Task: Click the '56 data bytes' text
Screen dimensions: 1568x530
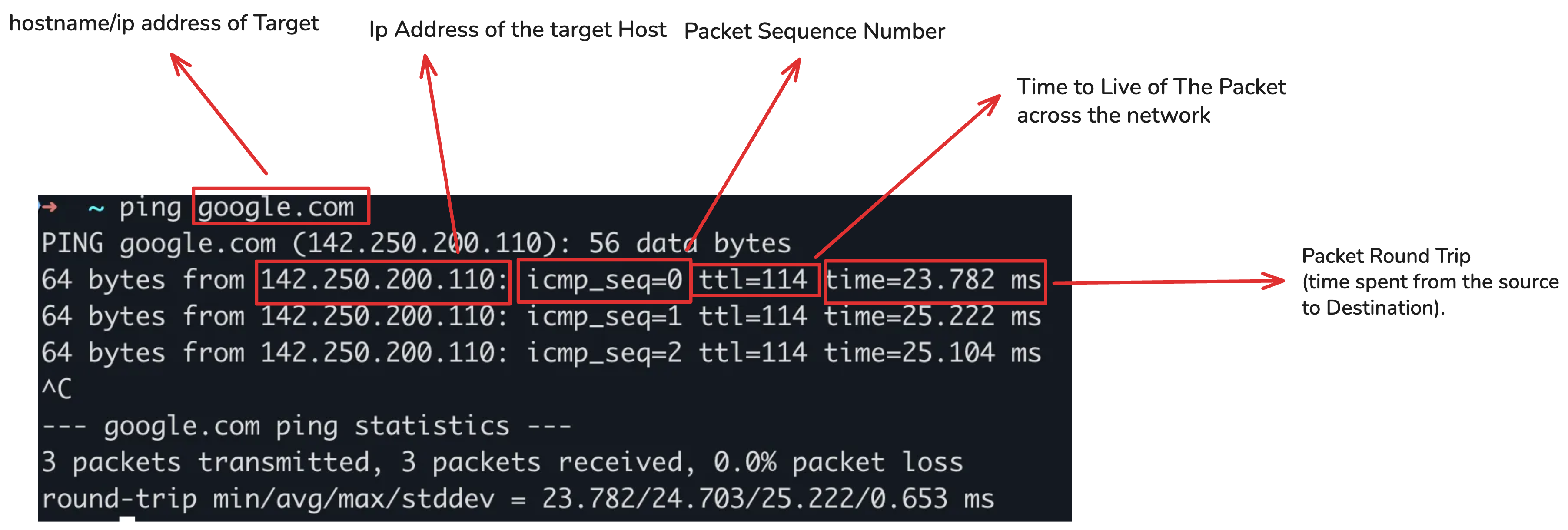Action: point(690,243)
